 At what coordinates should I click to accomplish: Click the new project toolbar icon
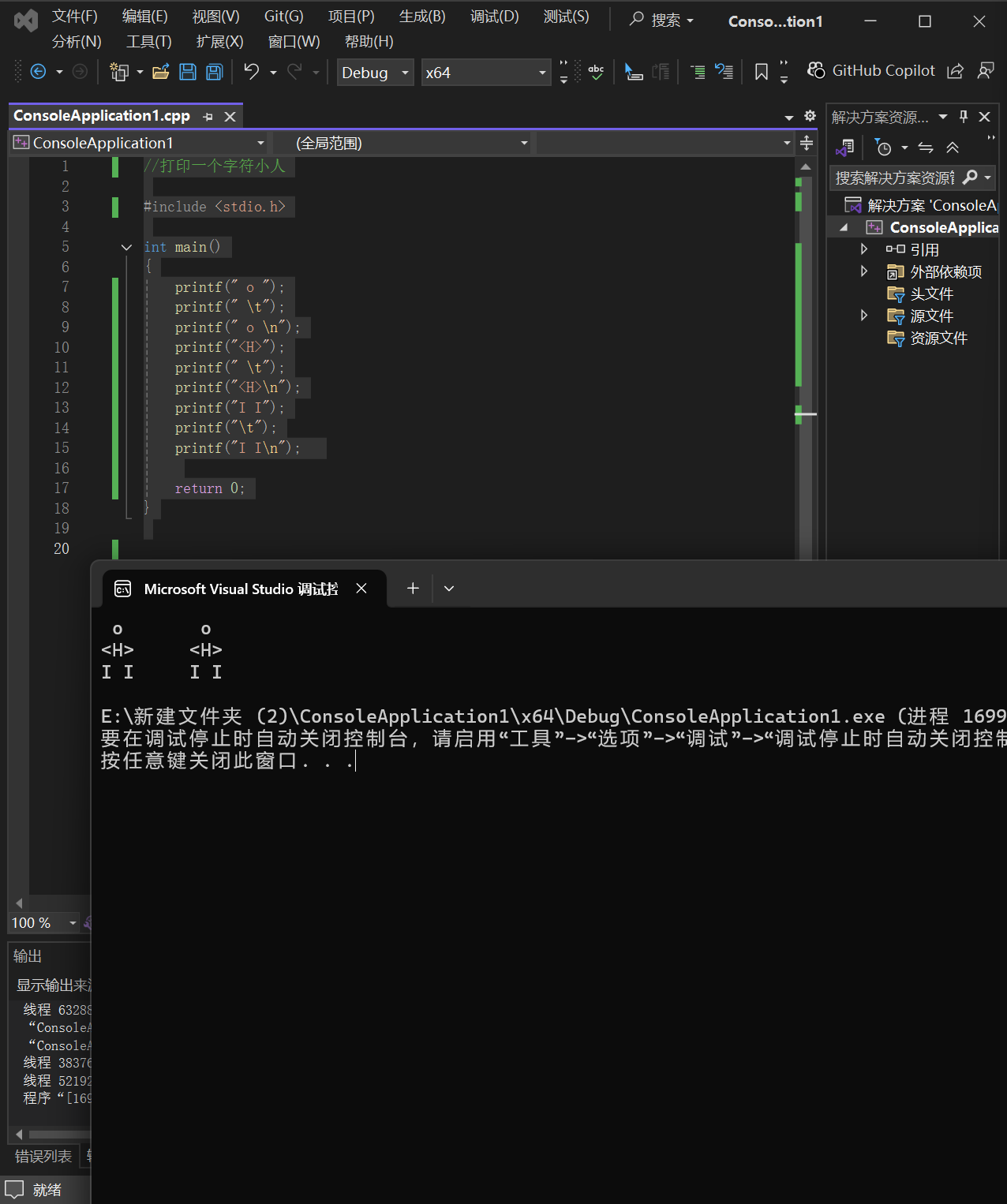[119, 72]
